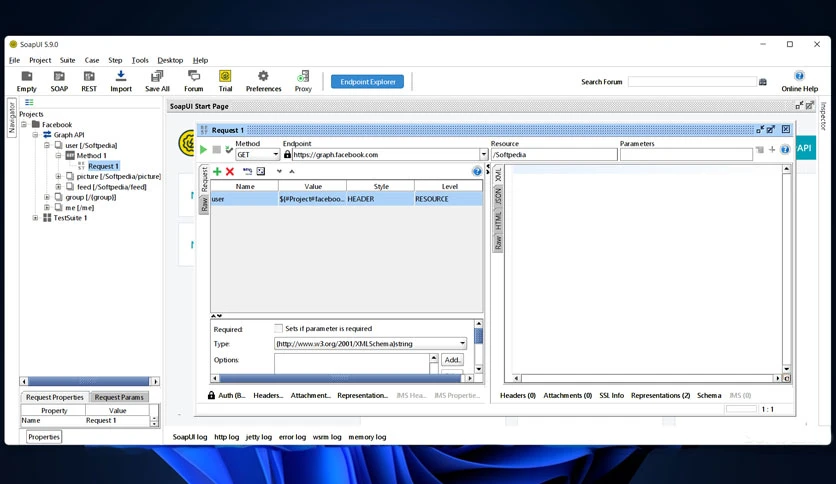Viewport: 836px width, 484px height.
Task: Open the File menu
Action: click(14, 60)
